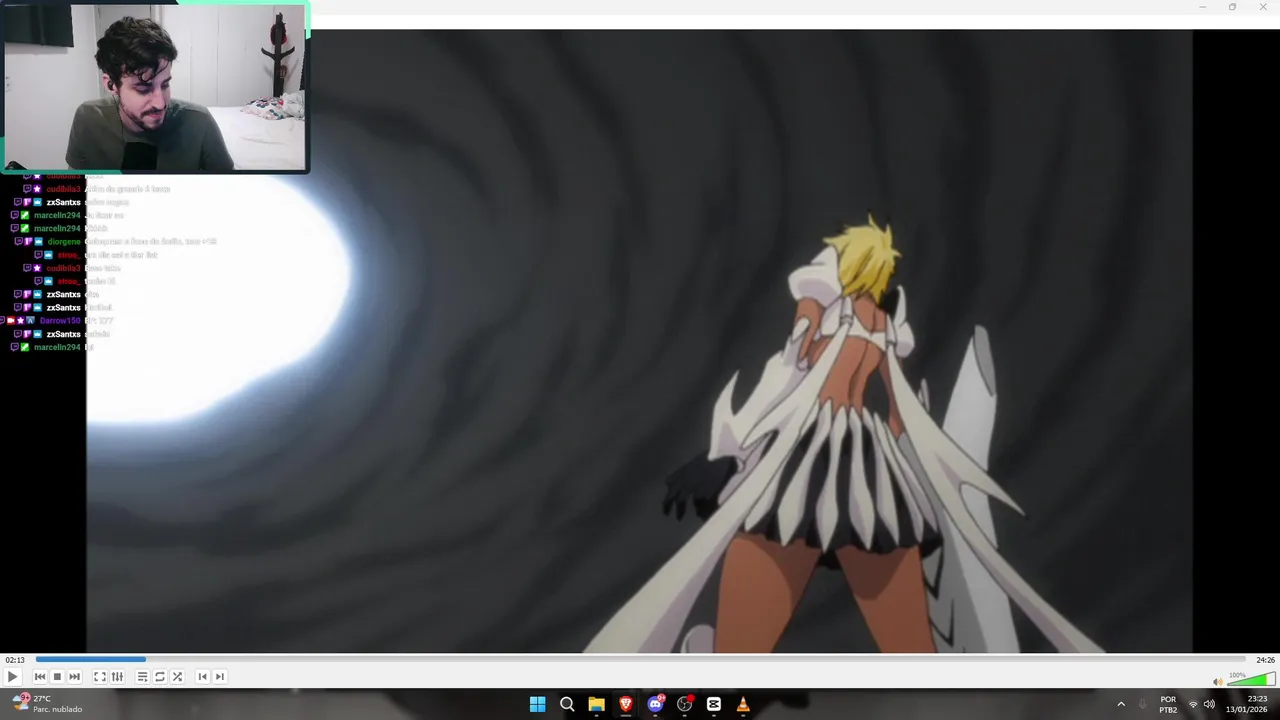Click the webcam overlay thumbnail
1280x720 pixels.
click(155, 87)
